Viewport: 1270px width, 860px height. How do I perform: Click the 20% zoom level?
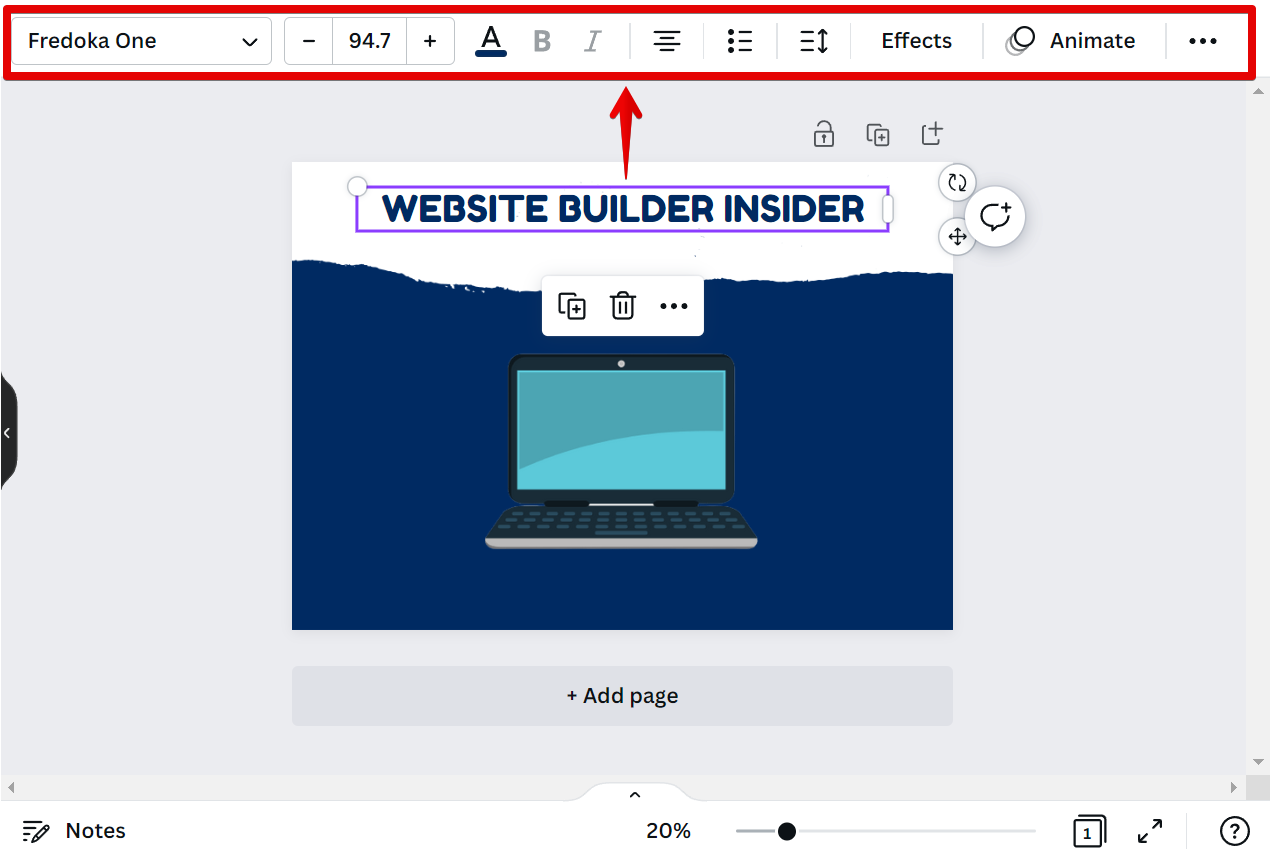668,831
